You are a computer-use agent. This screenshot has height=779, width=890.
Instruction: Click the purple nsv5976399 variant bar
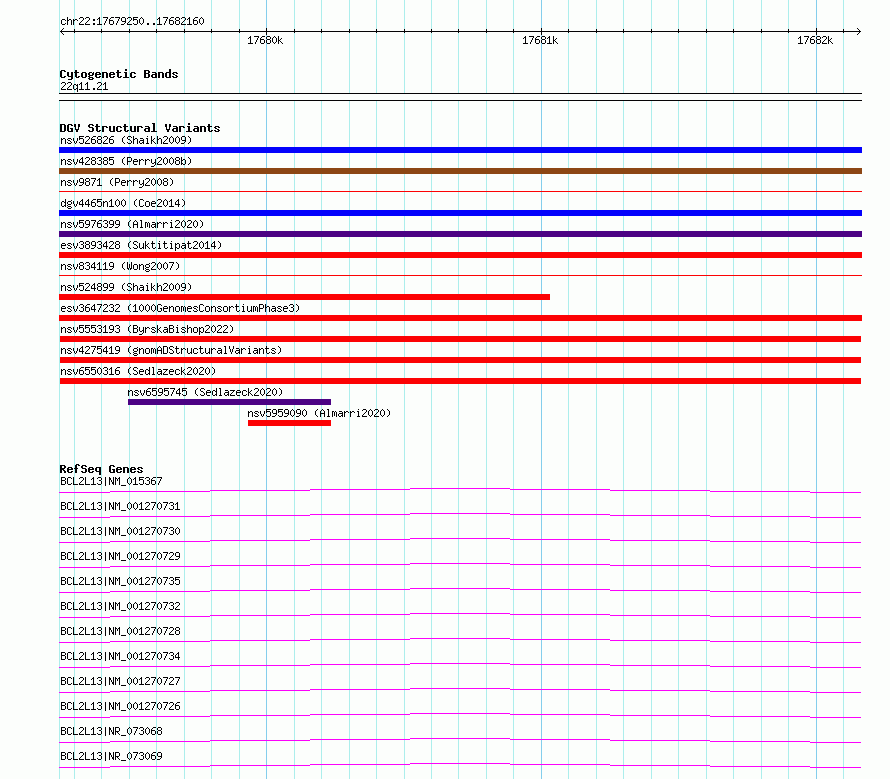pyautogui.click(x=460, y=234)
